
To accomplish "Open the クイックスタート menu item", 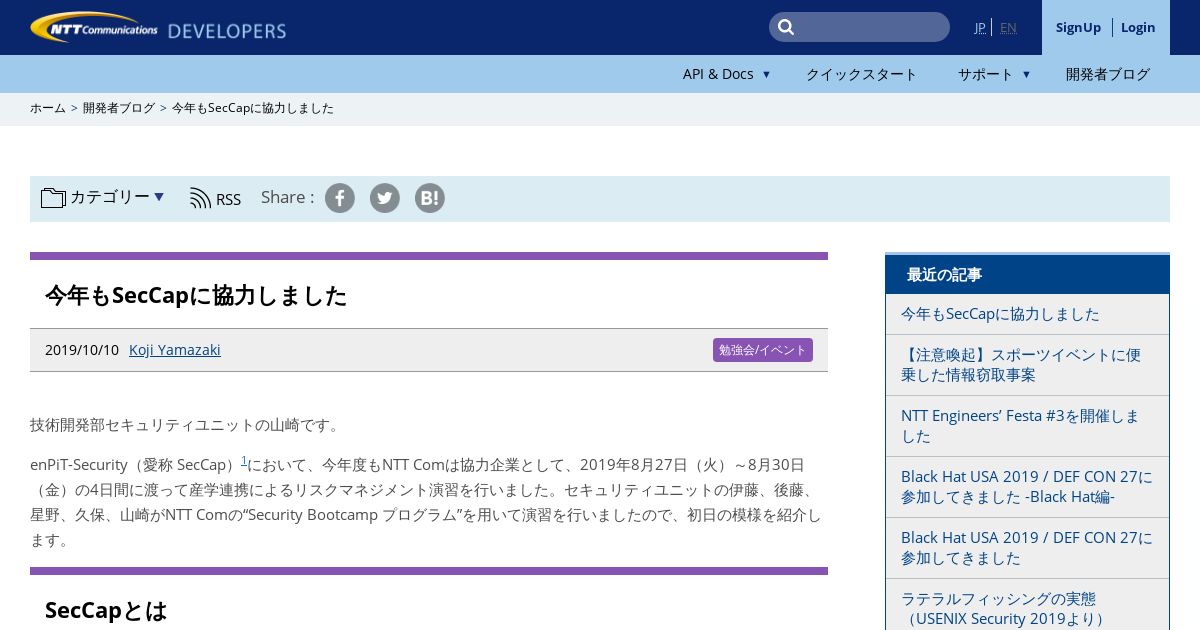I will [x=861, y=74].
